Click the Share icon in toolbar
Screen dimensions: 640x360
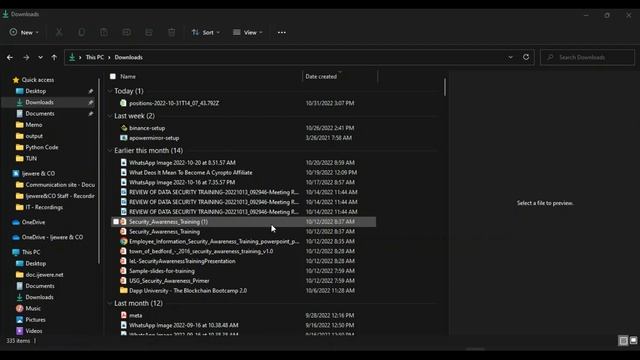tap(149, 33)
